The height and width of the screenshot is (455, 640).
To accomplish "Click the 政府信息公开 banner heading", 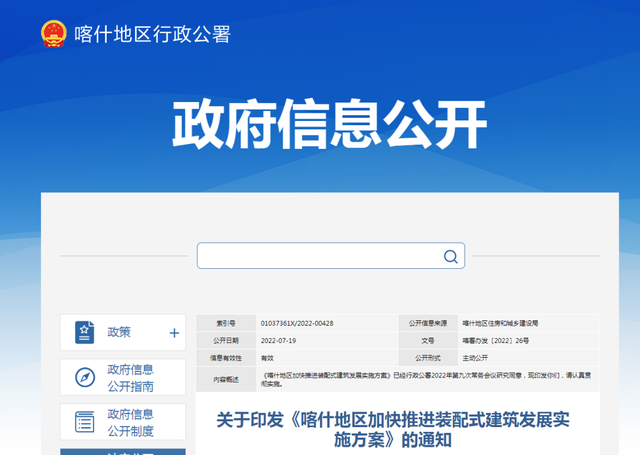I will (329, 124).
